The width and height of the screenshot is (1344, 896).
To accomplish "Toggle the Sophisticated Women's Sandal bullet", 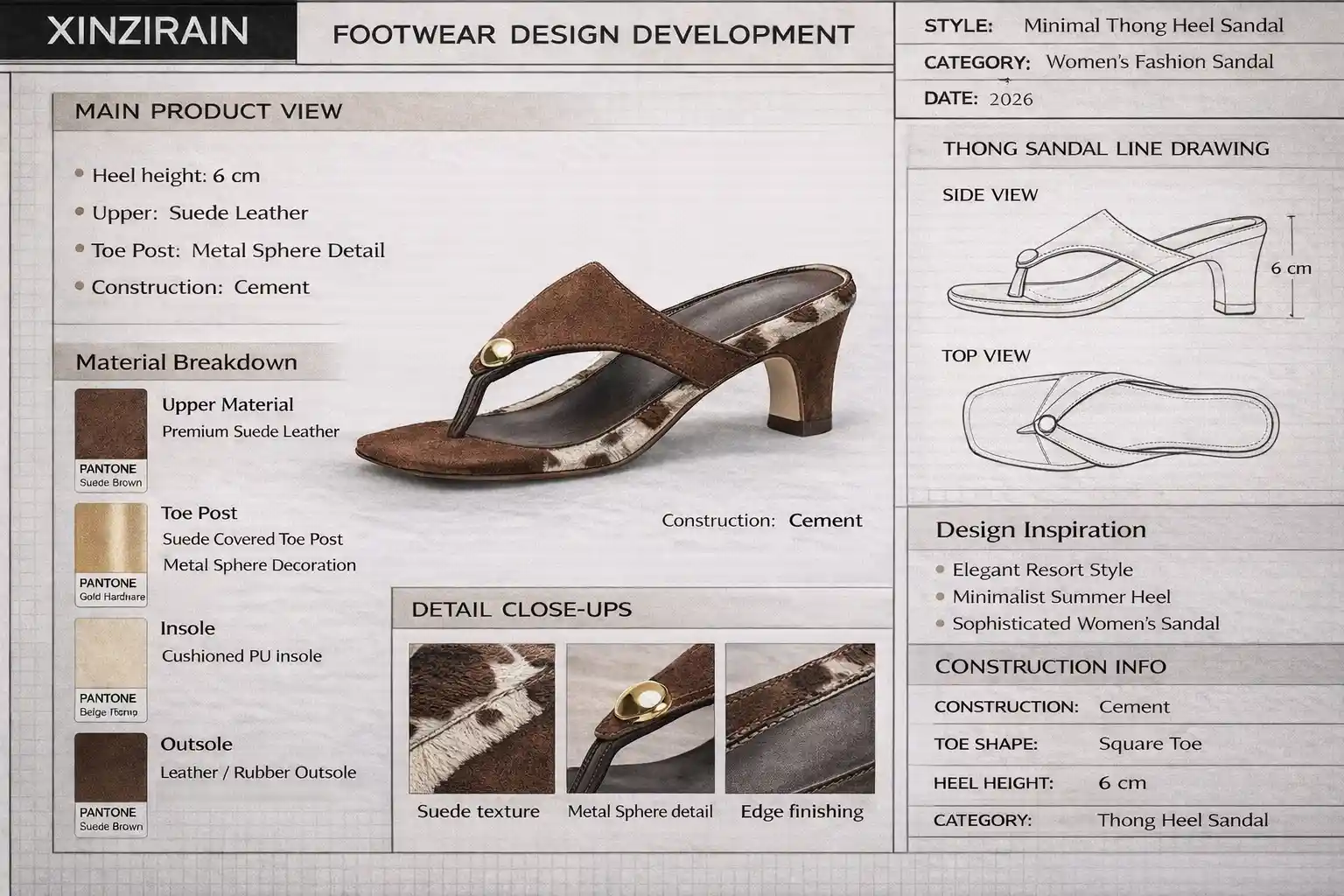I will [1085, 624].
